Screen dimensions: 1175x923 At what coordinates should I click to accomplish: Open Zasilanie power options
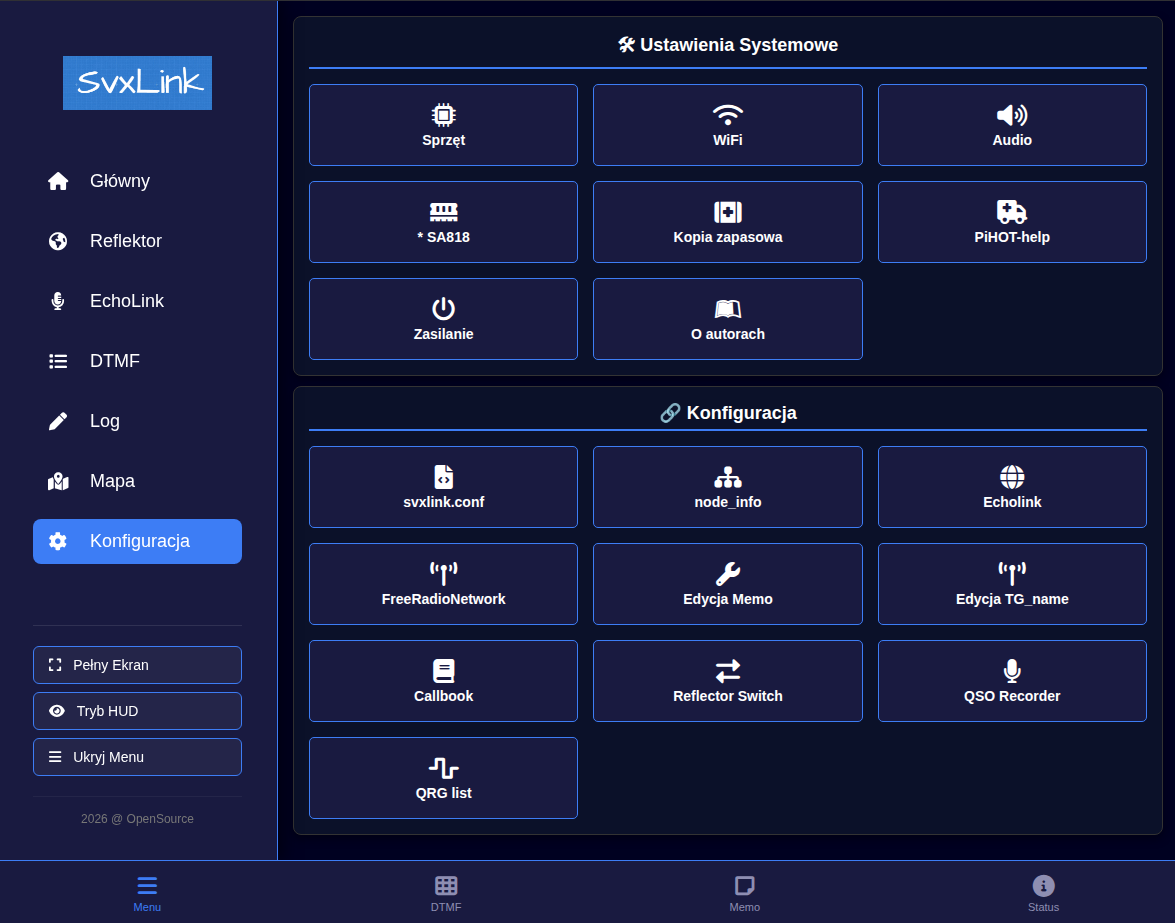443,319
